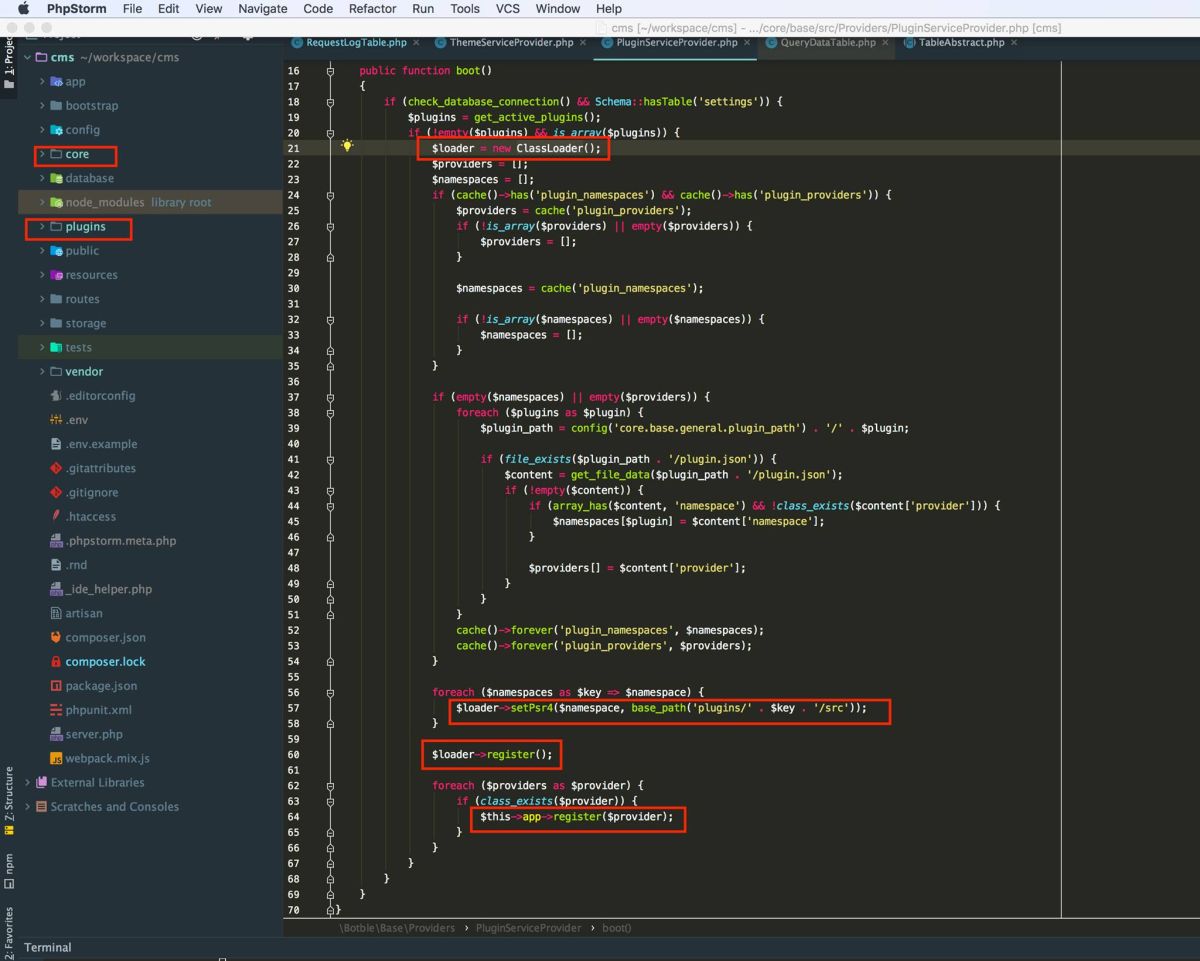Toggle the Project tool window button
The image size is (1200, 961).
[9, 63]
